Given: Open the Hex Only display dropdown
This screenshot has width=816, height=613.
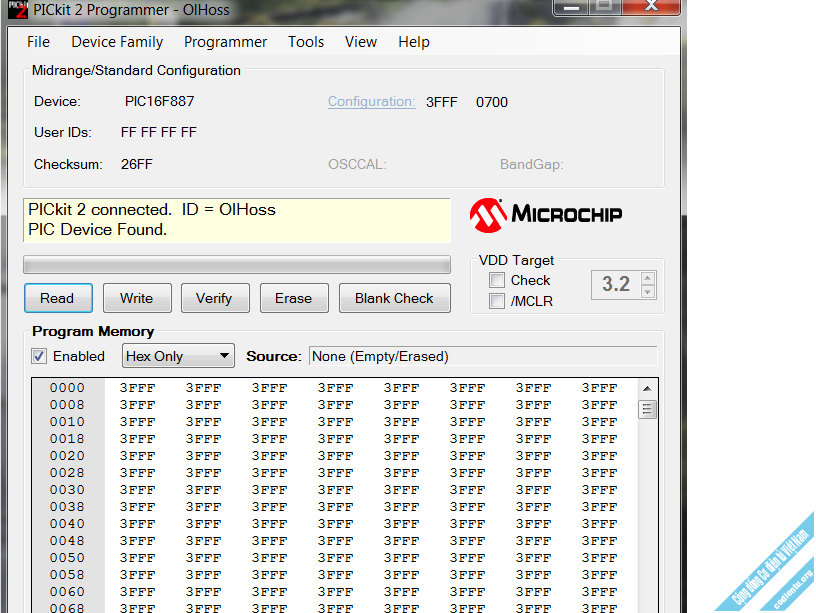Looking at the screenshot, I should coord(178,356).
